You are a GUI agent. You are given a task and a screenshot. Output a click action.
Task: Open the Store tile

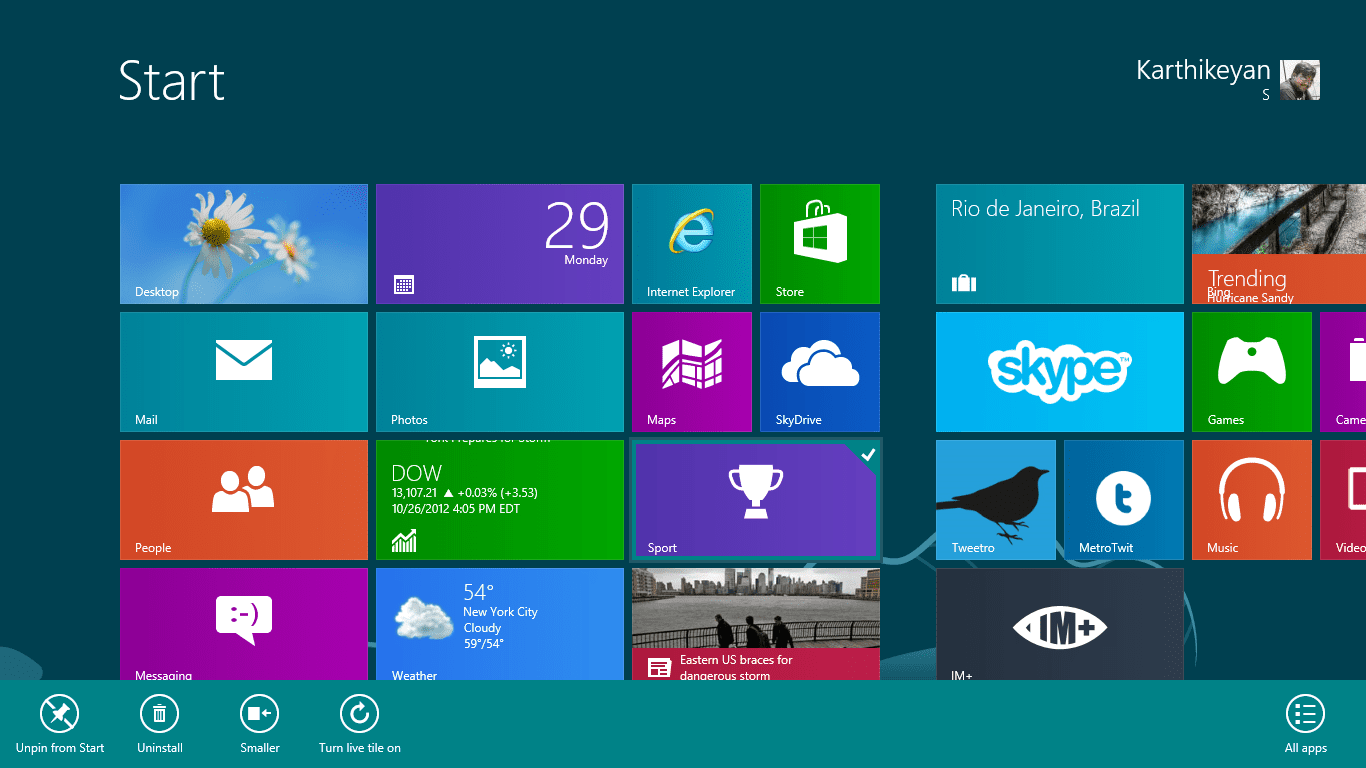[820, 244]
